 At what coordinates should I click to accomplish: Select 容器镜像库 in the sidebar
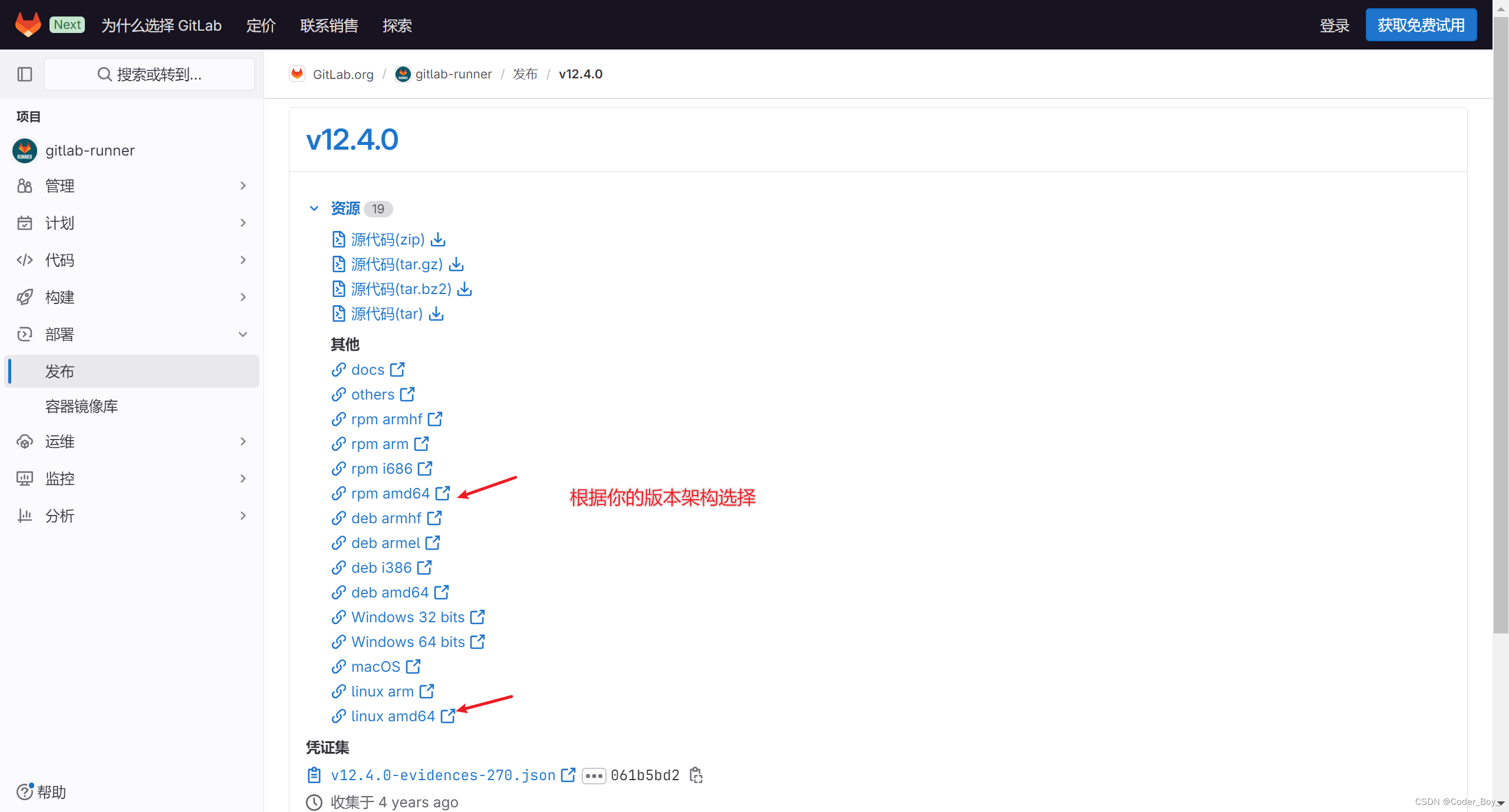point(131,407)
